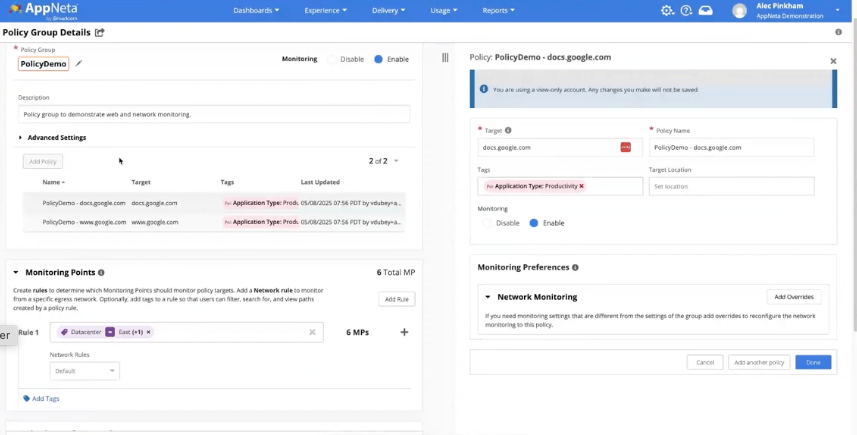Select Disable for policy group monitoring
The width and height of the screenshot is (857, 435).
pyautogui.click(x=332, y=59)
